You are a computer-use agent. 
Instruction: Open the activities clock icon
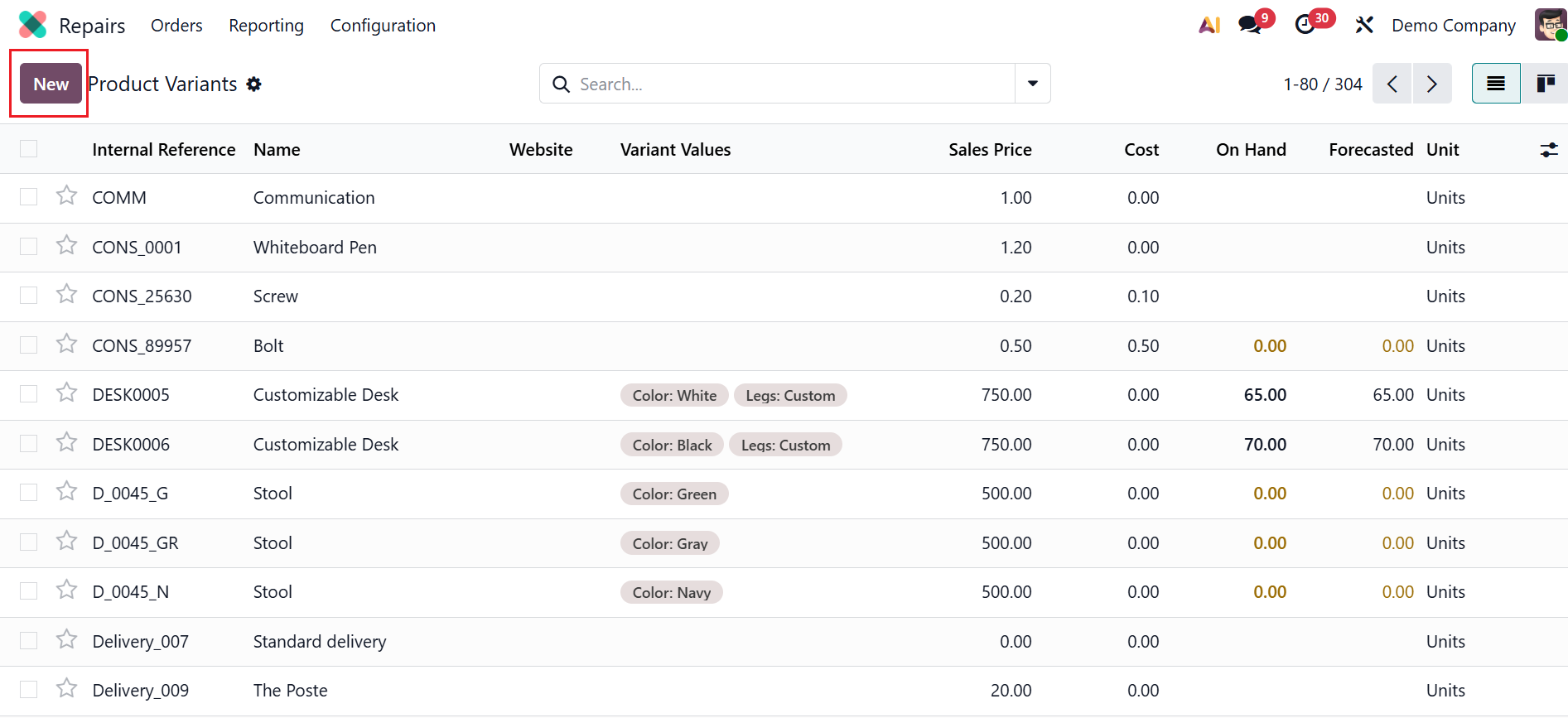(1306, 25)
